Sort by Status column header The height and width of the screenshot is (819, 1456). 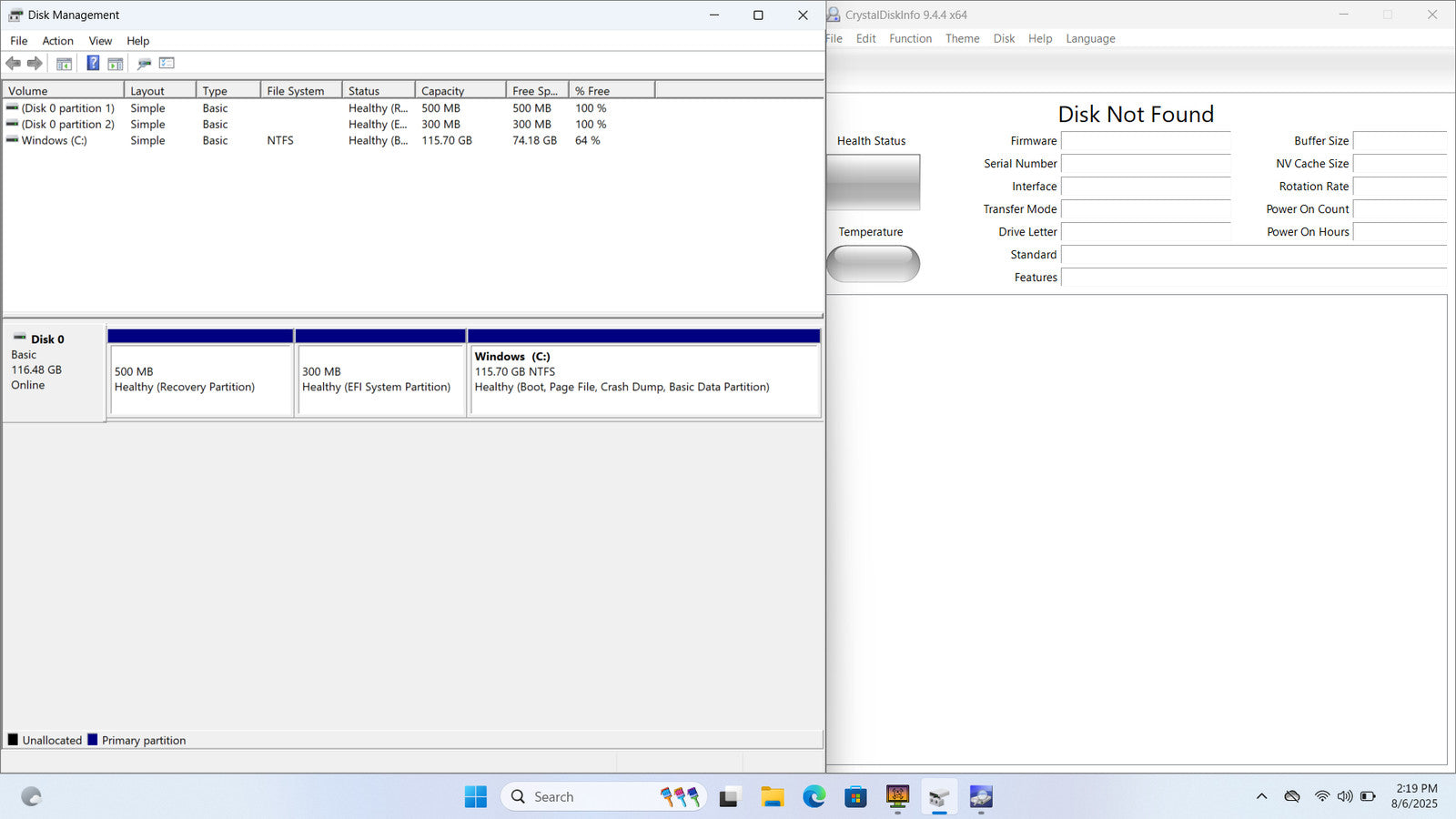coord(379,90)
